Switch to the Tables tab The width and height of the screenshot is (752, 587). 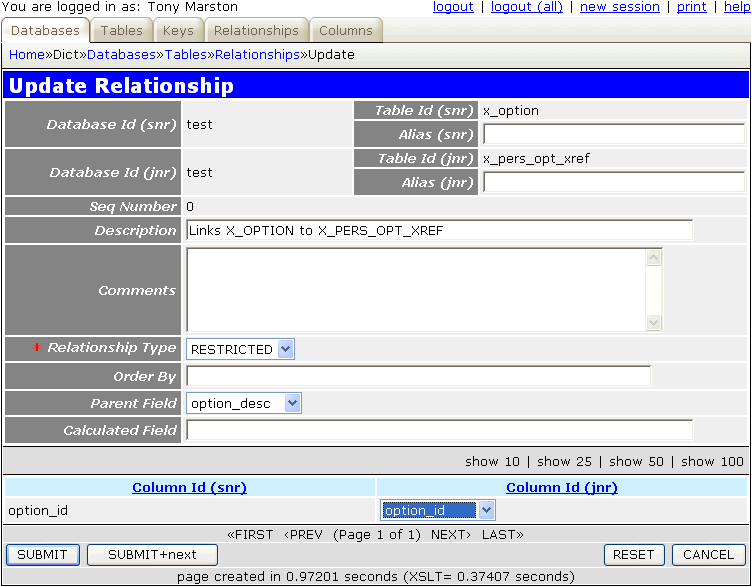(121, 31)
